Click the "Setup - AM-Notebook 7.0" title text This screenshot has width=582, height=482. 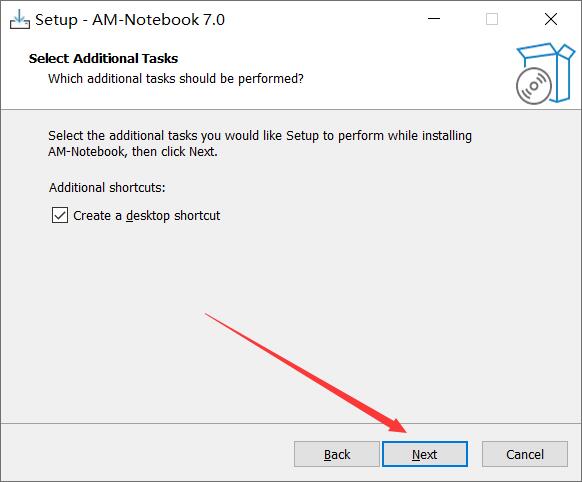(130, 20)
